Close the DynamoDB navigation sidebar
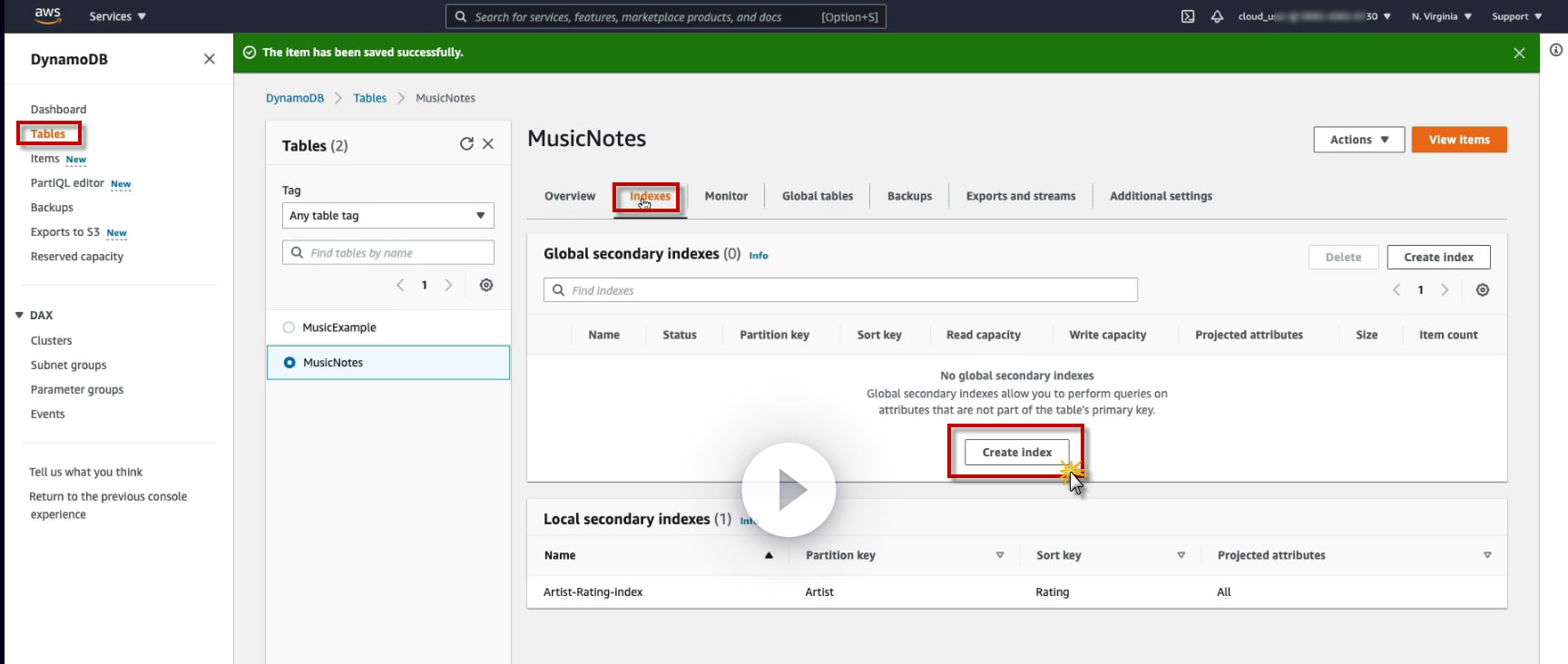 [x=210, y=59]
